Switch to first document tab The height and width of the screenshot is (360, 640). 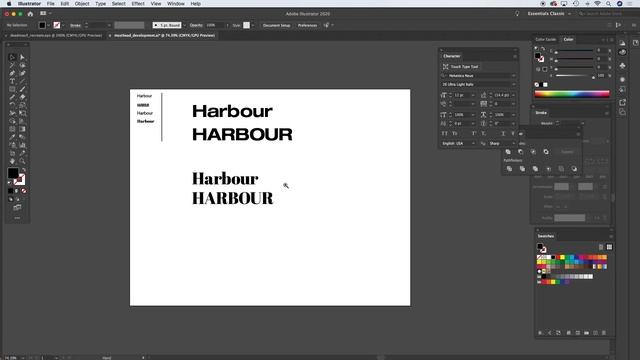[x=56, y=36]
